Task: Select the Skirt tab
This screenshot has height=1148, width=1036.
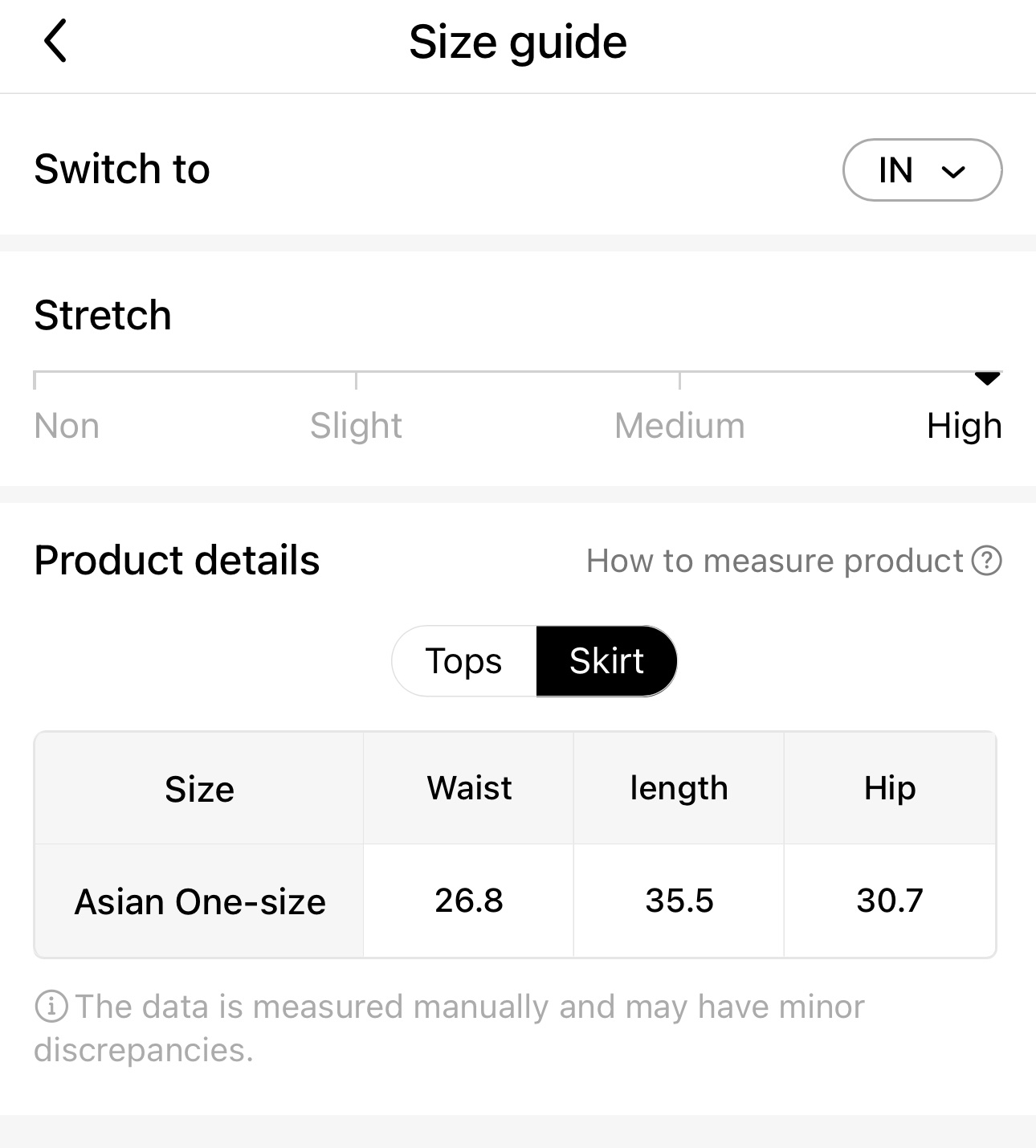Action: tap(606, 661)
